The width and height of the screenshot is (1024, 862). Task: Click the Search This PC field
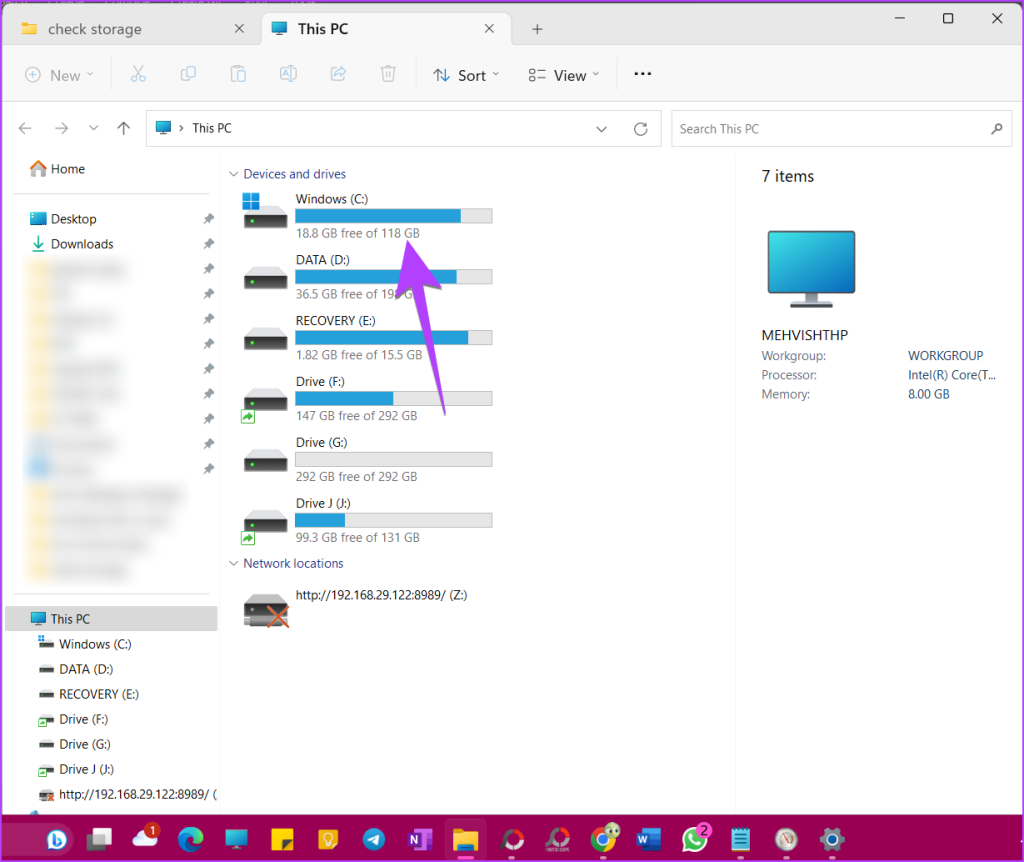pos(830,129)
